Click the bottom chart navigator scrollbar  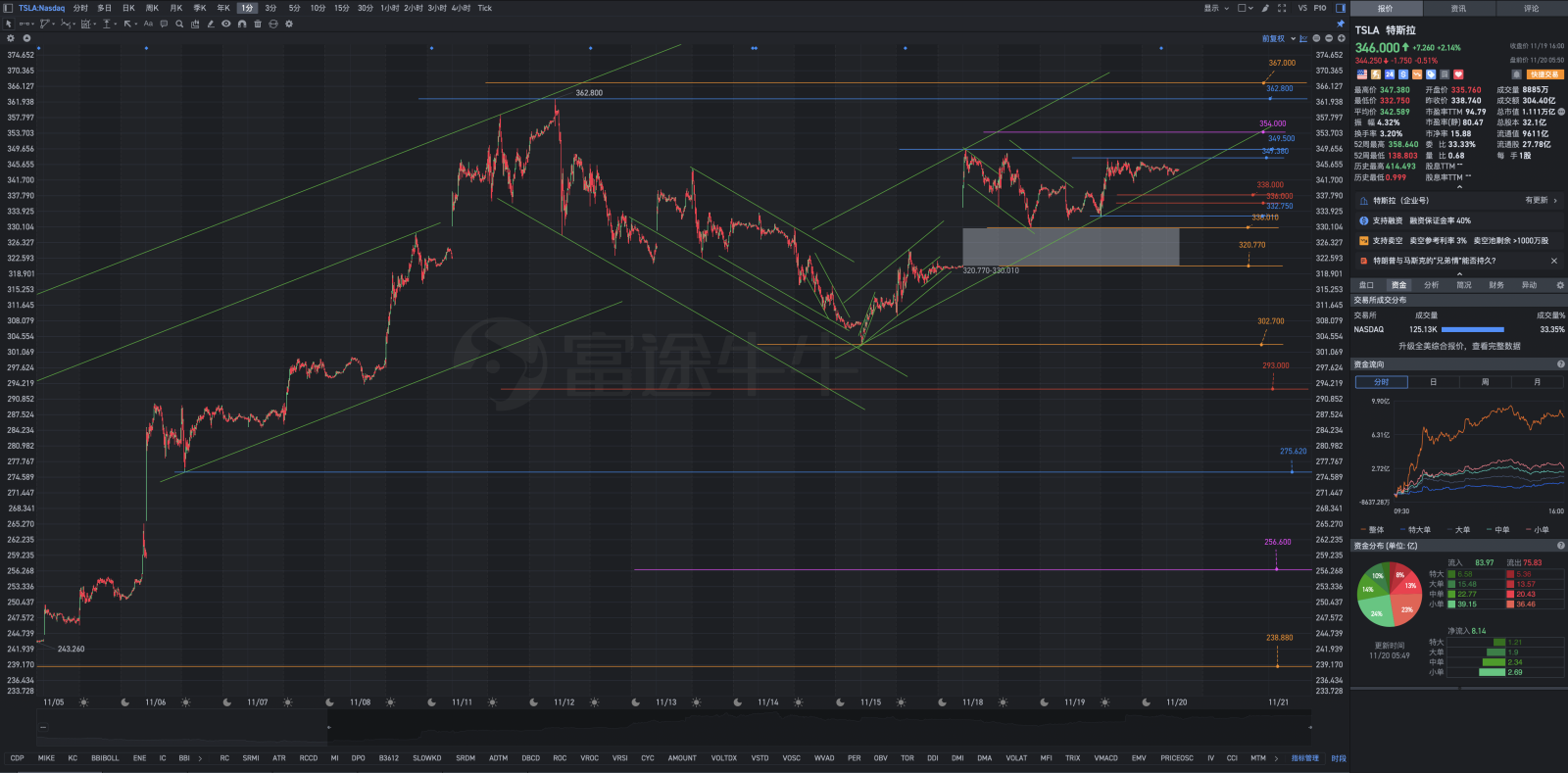click(673, 727)
